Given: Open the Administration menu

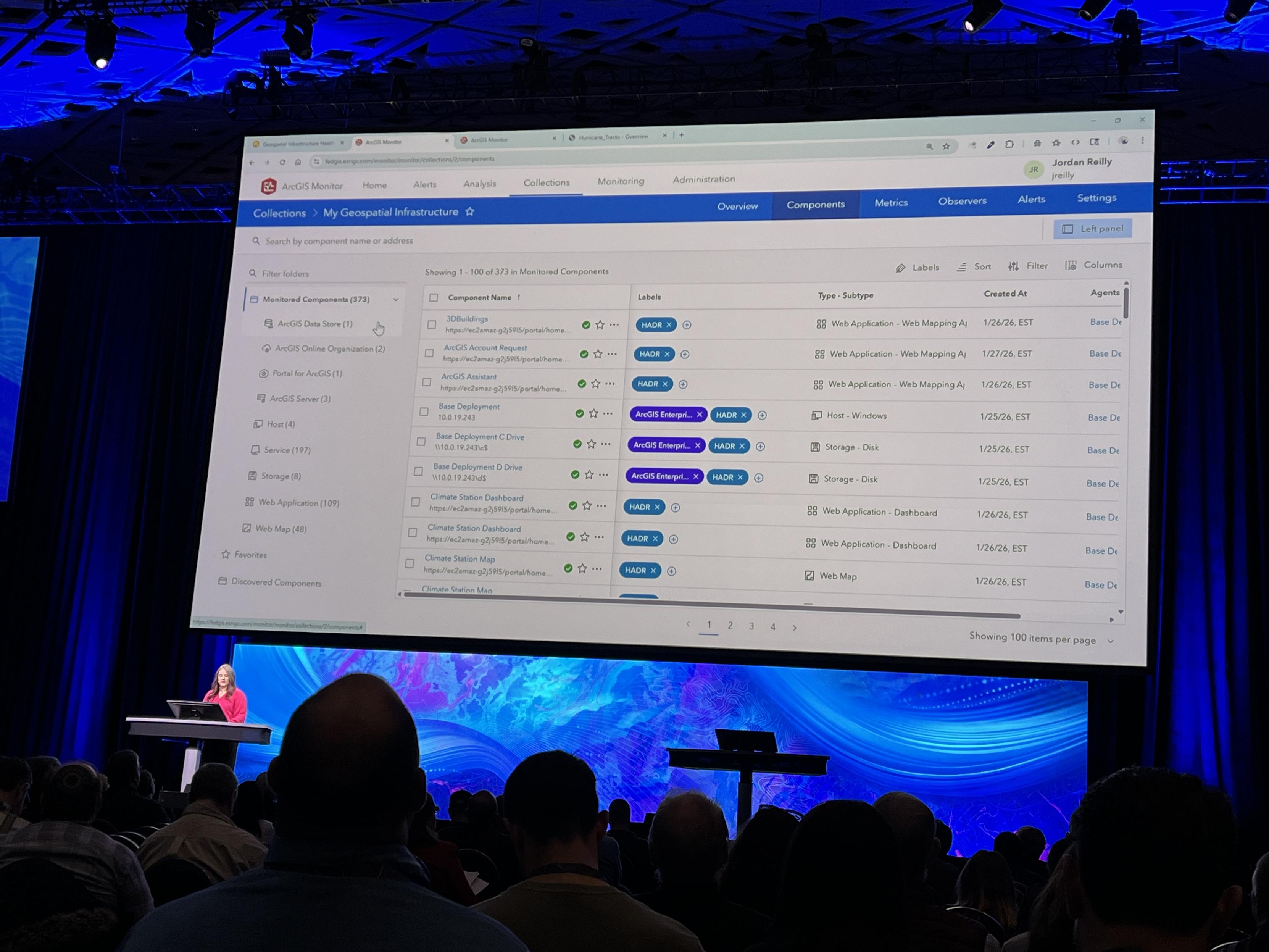Looking at the screenshot, I should tap(703, 180).
